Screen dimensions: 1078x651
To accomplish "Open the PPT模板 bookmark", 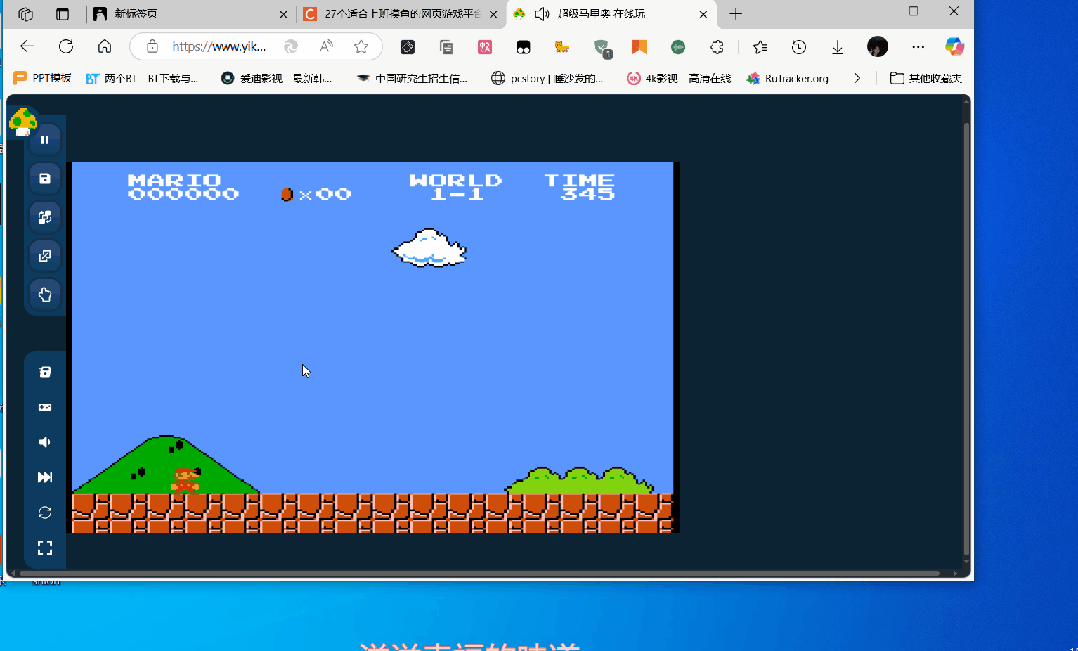I will tap(42, 78).
